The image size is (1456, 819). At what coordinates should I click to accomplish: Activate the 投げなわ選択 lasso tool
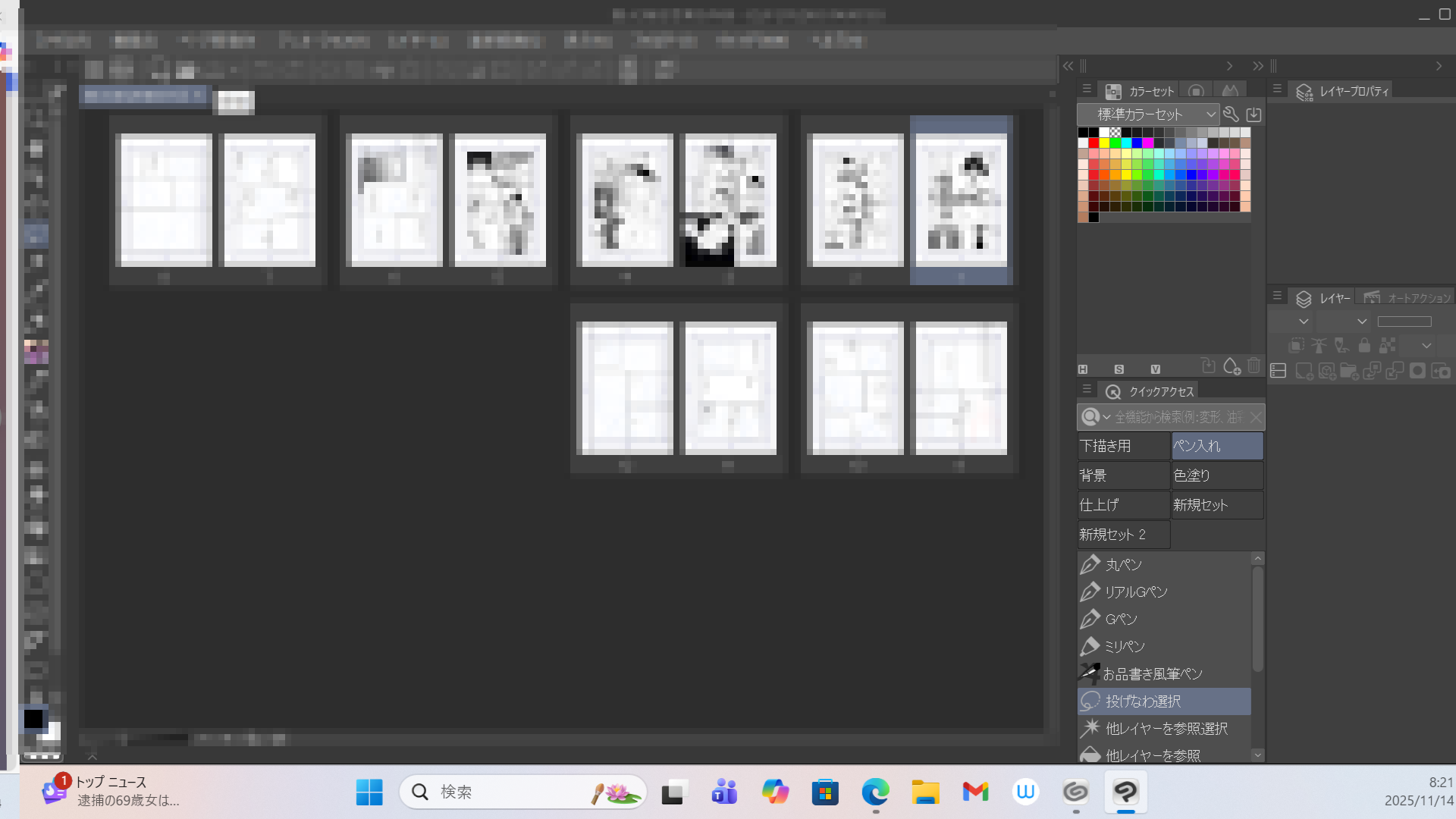pos(1142,701)
